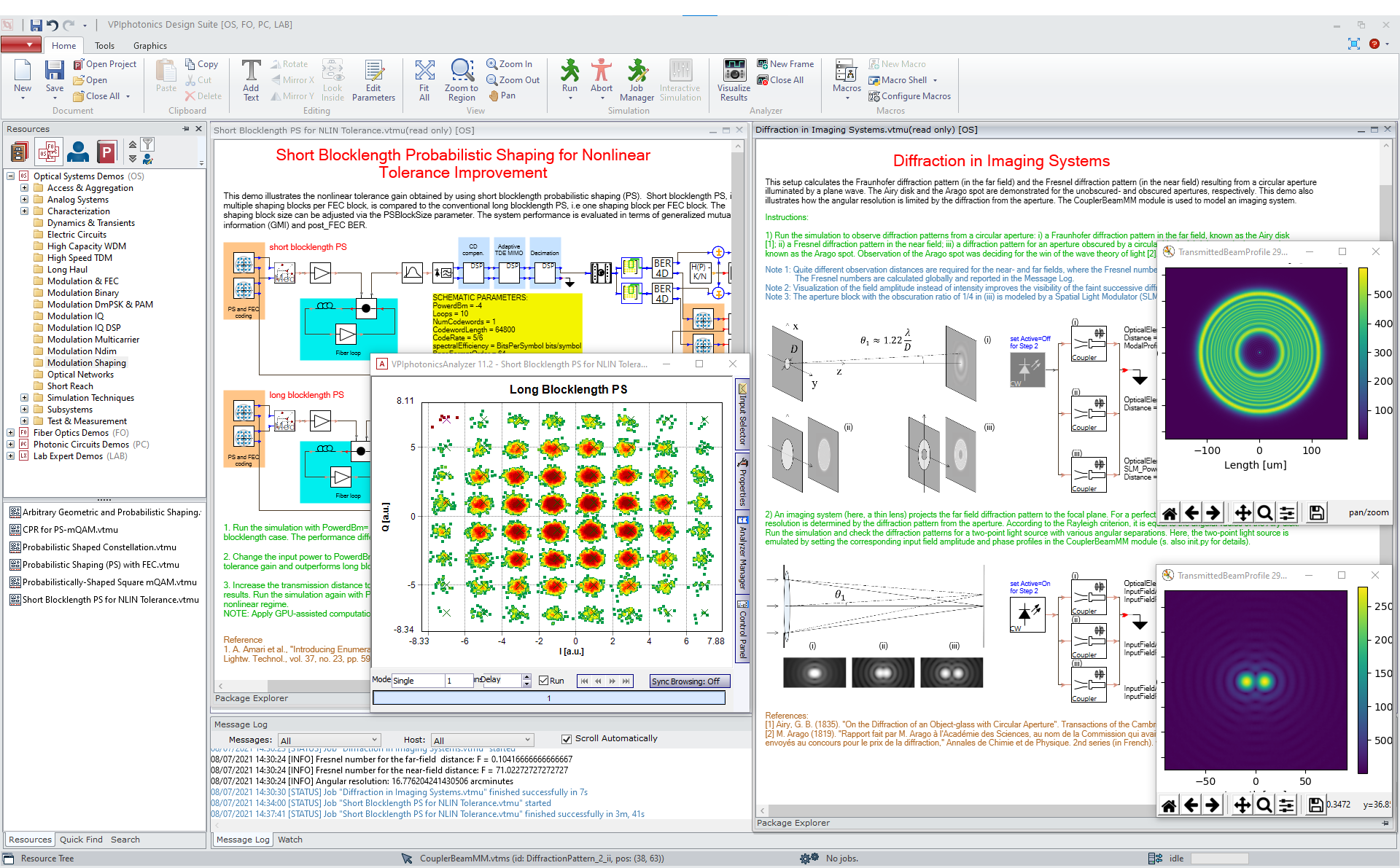Click the filter funnel icon in Resources
1400x868 pixels.
(x=147, y=144)
